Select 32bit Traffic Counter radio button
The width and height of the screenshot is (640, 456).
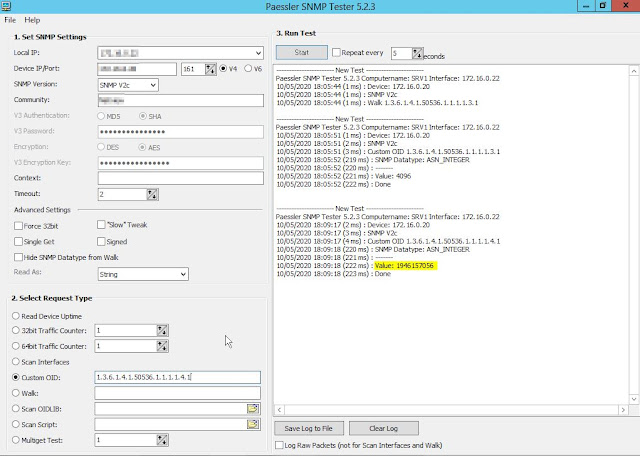[x=16, y=330]
